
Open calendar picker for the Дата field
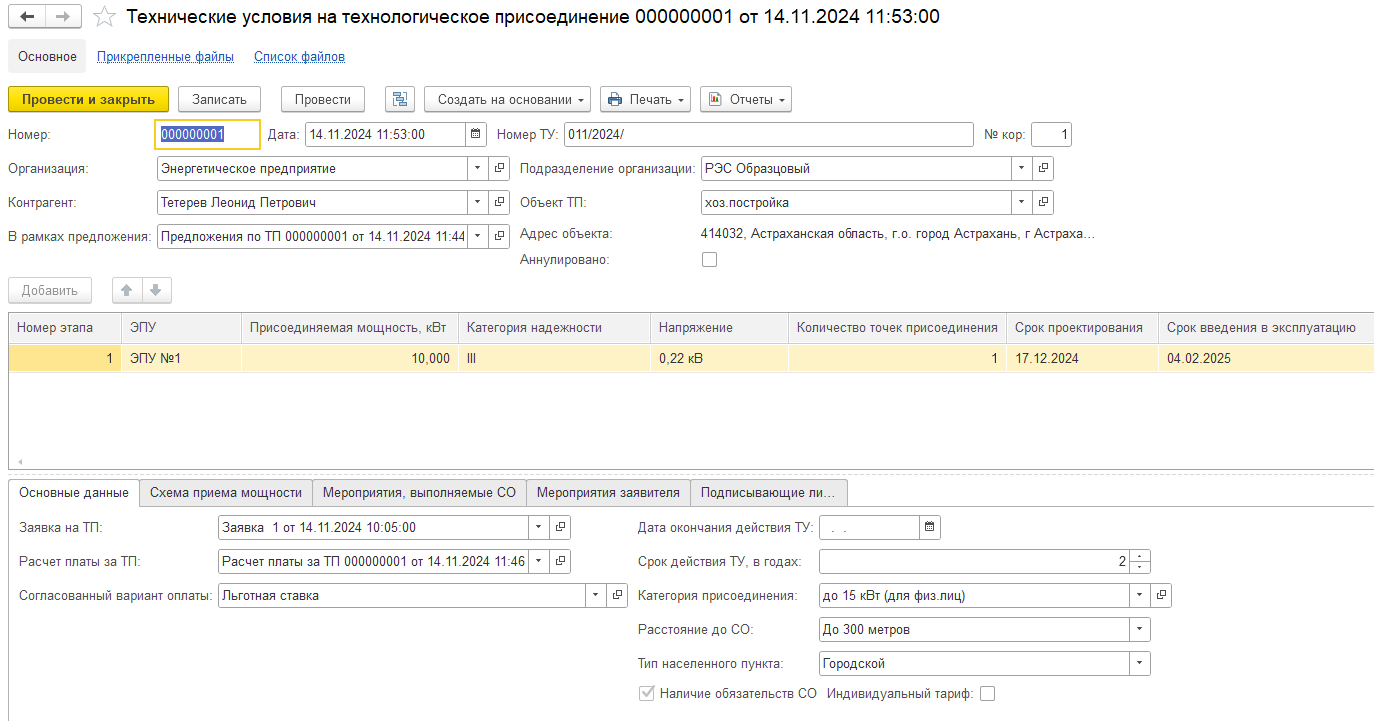(x=476, y=135)
